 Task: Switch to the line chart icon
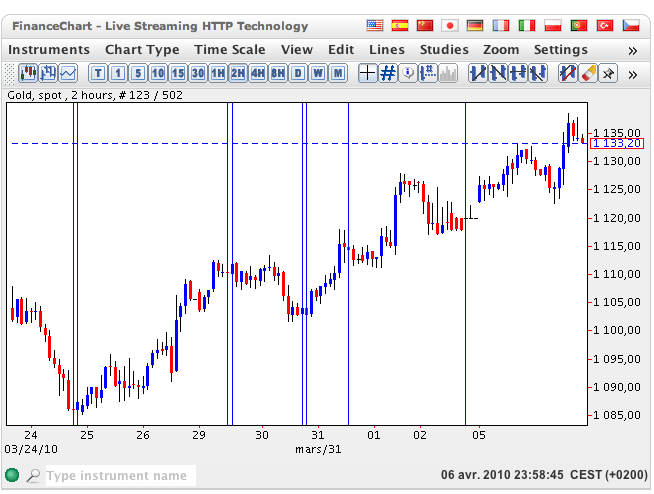click(x=68, y=72)
